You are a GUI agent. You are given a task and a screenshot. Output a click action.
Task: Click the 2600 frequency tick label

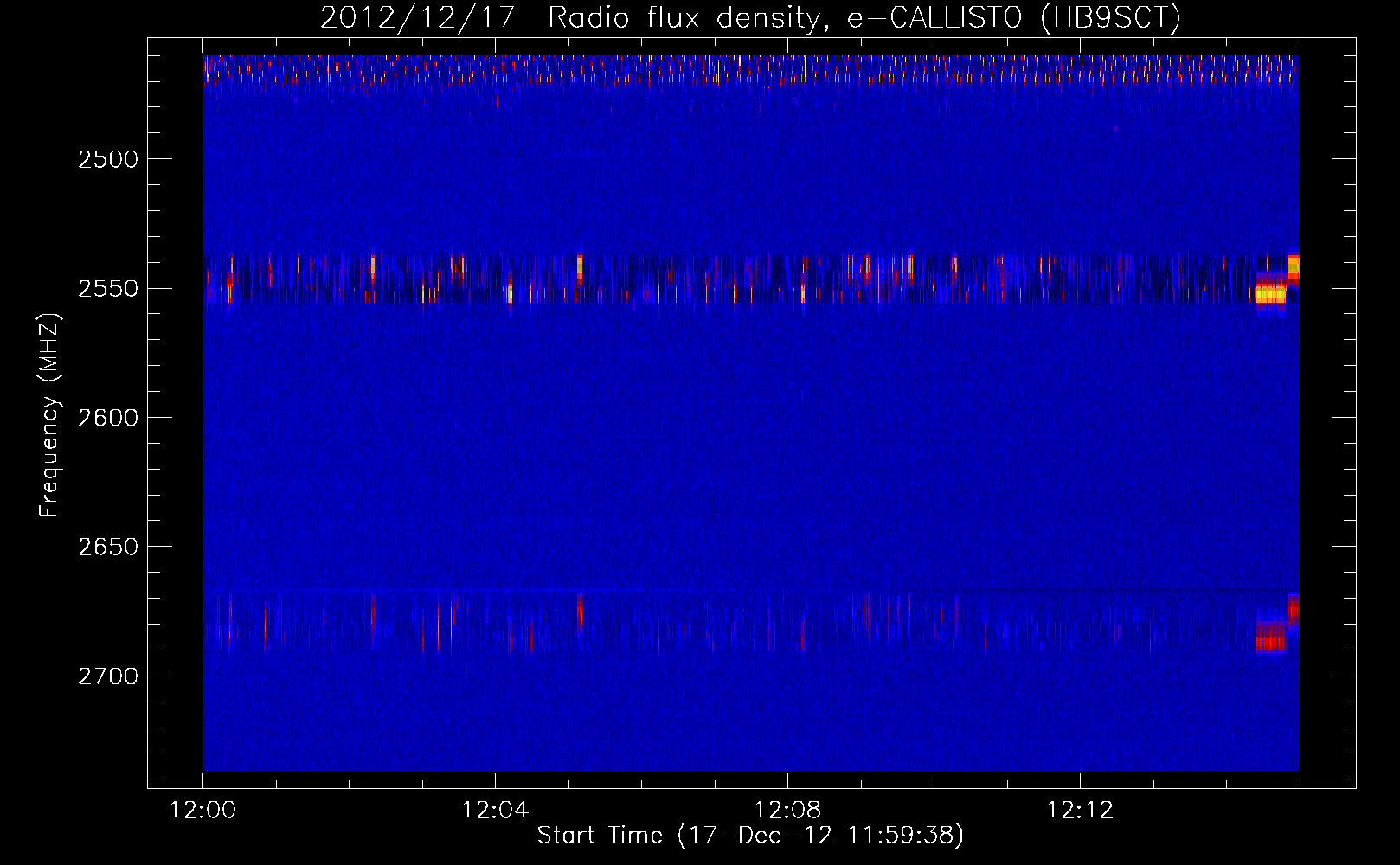coord(108,418)
